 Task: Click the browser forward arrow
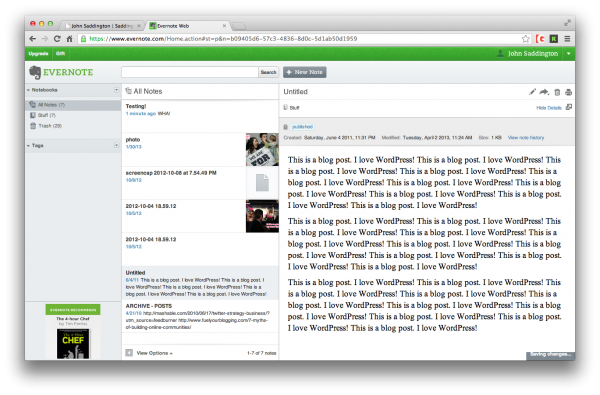pyautogui.click(x=45, y=39)
